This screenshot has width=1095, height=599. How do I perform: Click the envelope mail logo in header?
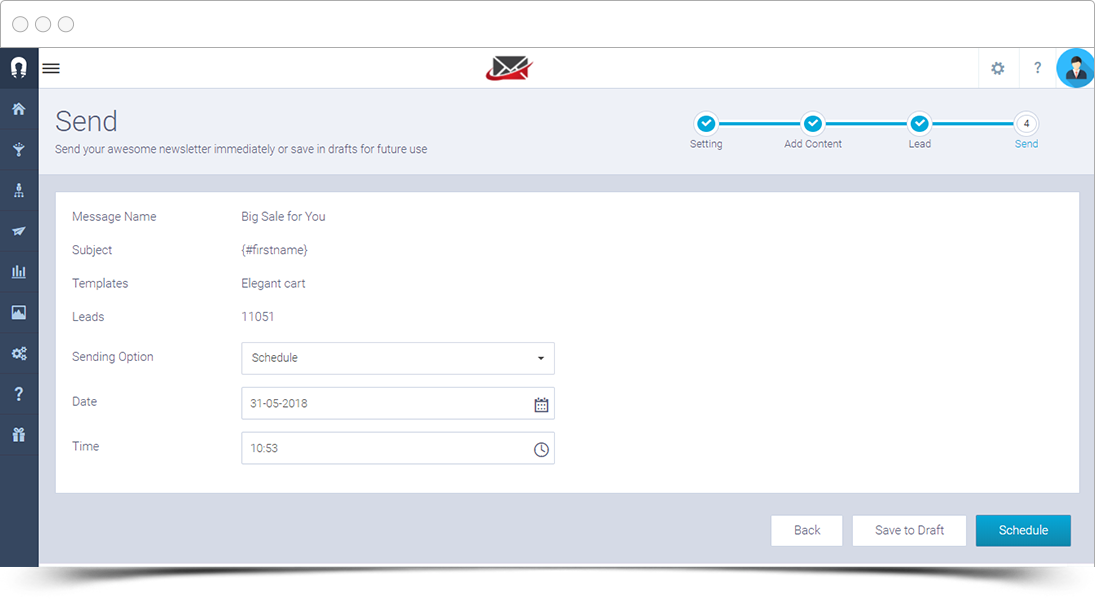pos(510,68)
